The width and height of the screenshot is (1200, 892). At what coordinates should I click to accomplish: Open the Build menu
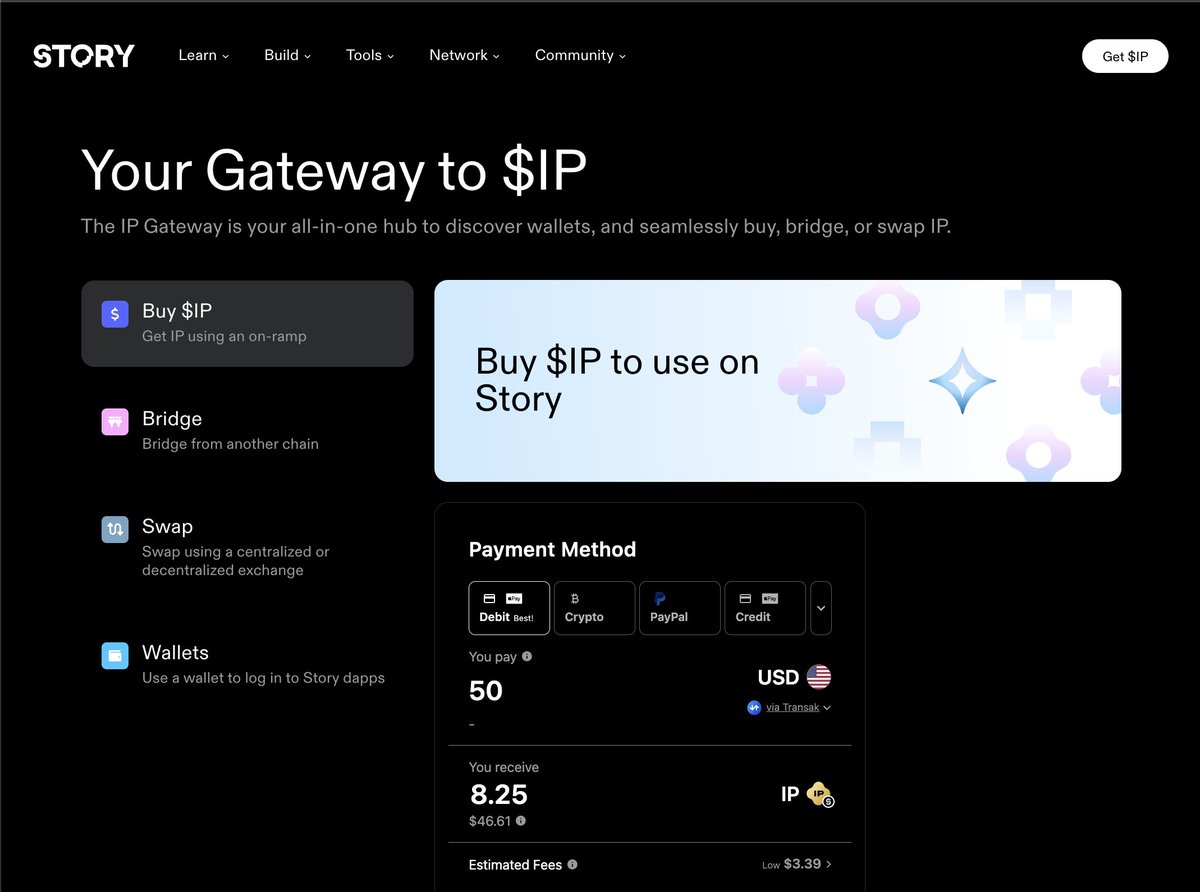click(x=288, y=55)
